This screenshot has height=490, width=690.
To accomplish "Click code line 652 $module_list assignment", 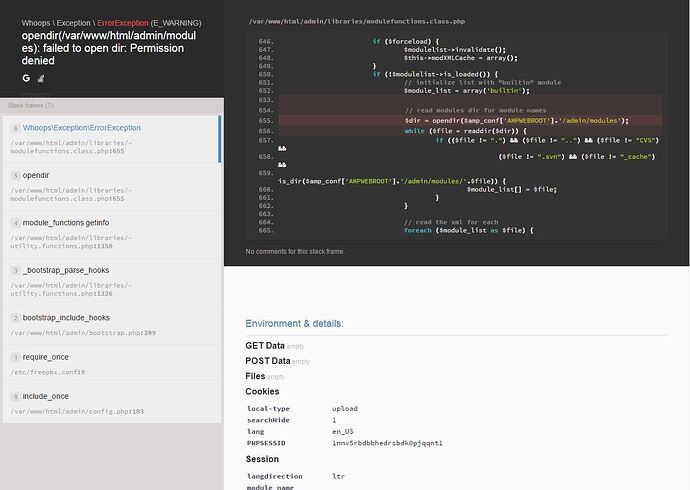I will (x=467, y=91).
